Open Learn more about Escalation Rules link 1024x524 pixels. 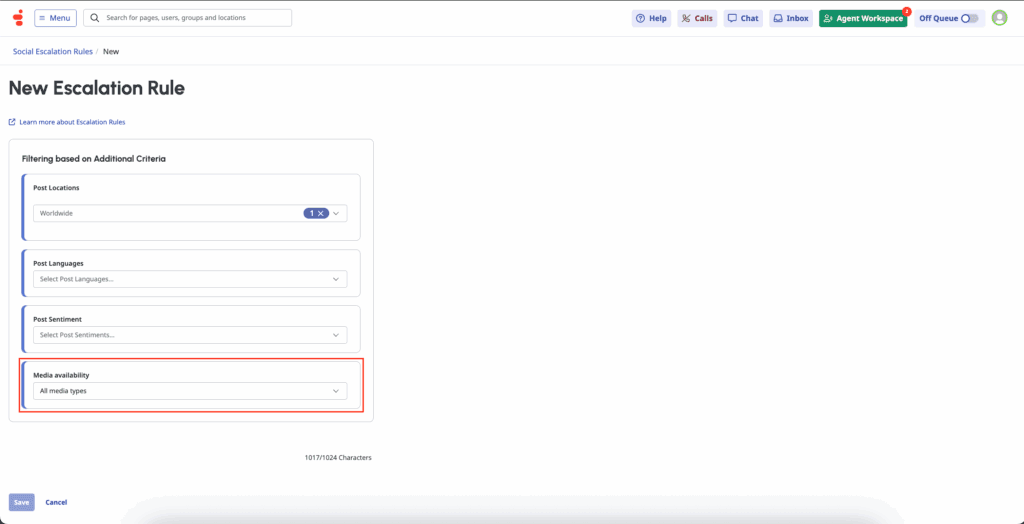(72, 122)
